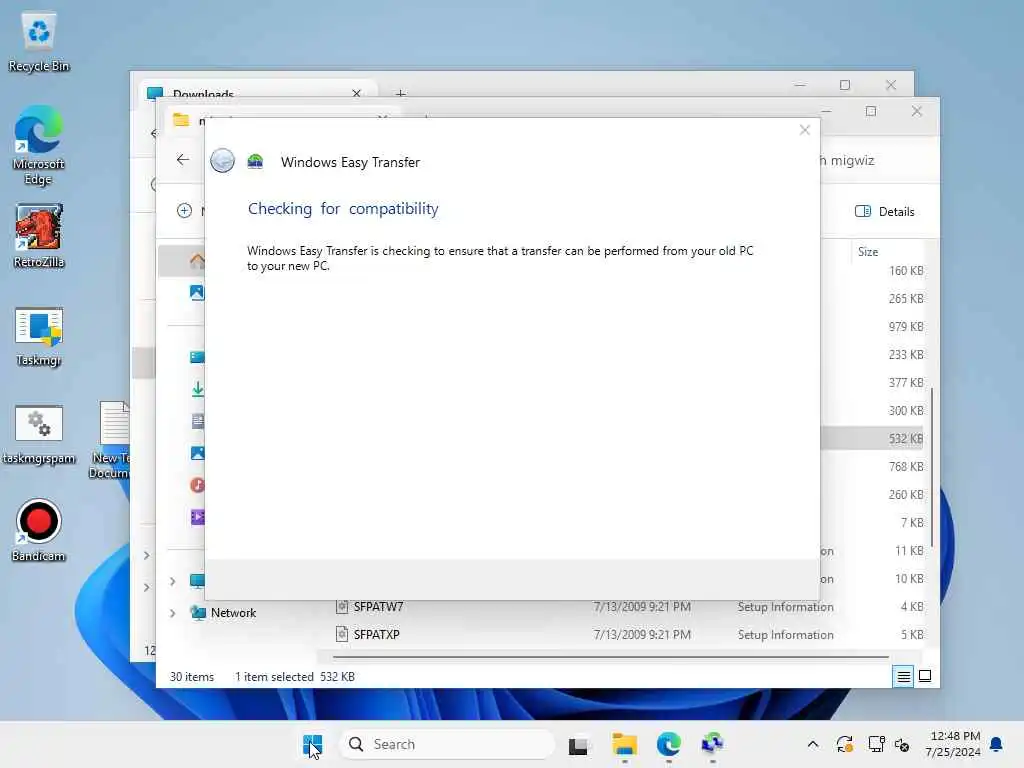Click the Music icon in sidebar
This screenshot has width=1024, height=768.
pyautogui.click(x=197, y=485)
